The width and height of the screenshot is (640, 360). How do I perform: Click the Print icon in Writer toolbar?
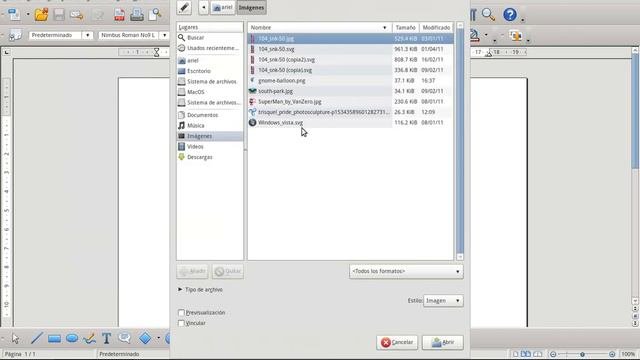pos(137,15)
